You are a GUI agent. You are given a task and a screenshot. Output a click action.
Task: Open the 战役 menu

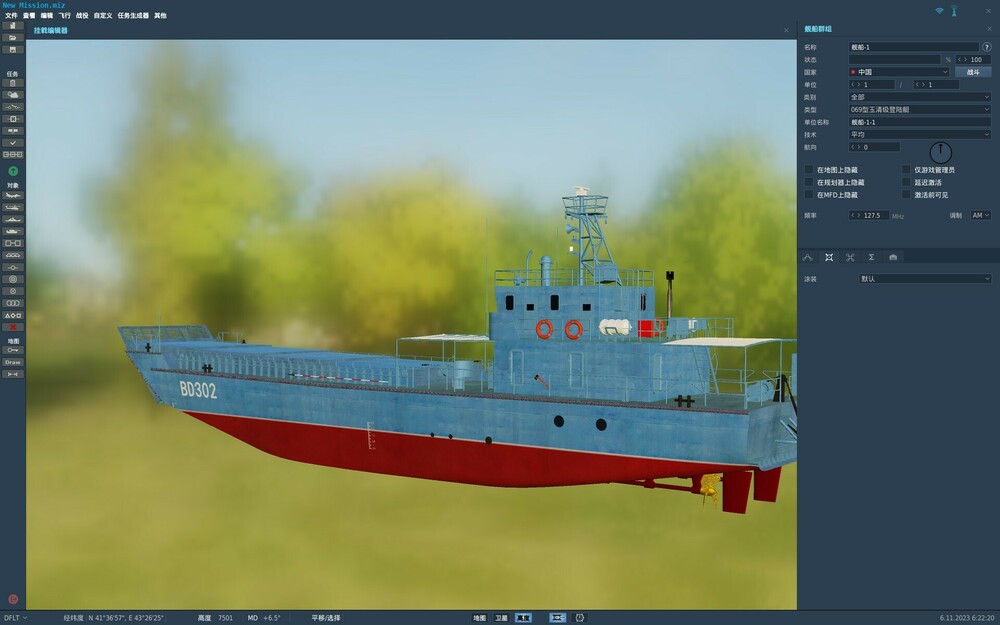point(82,15)
